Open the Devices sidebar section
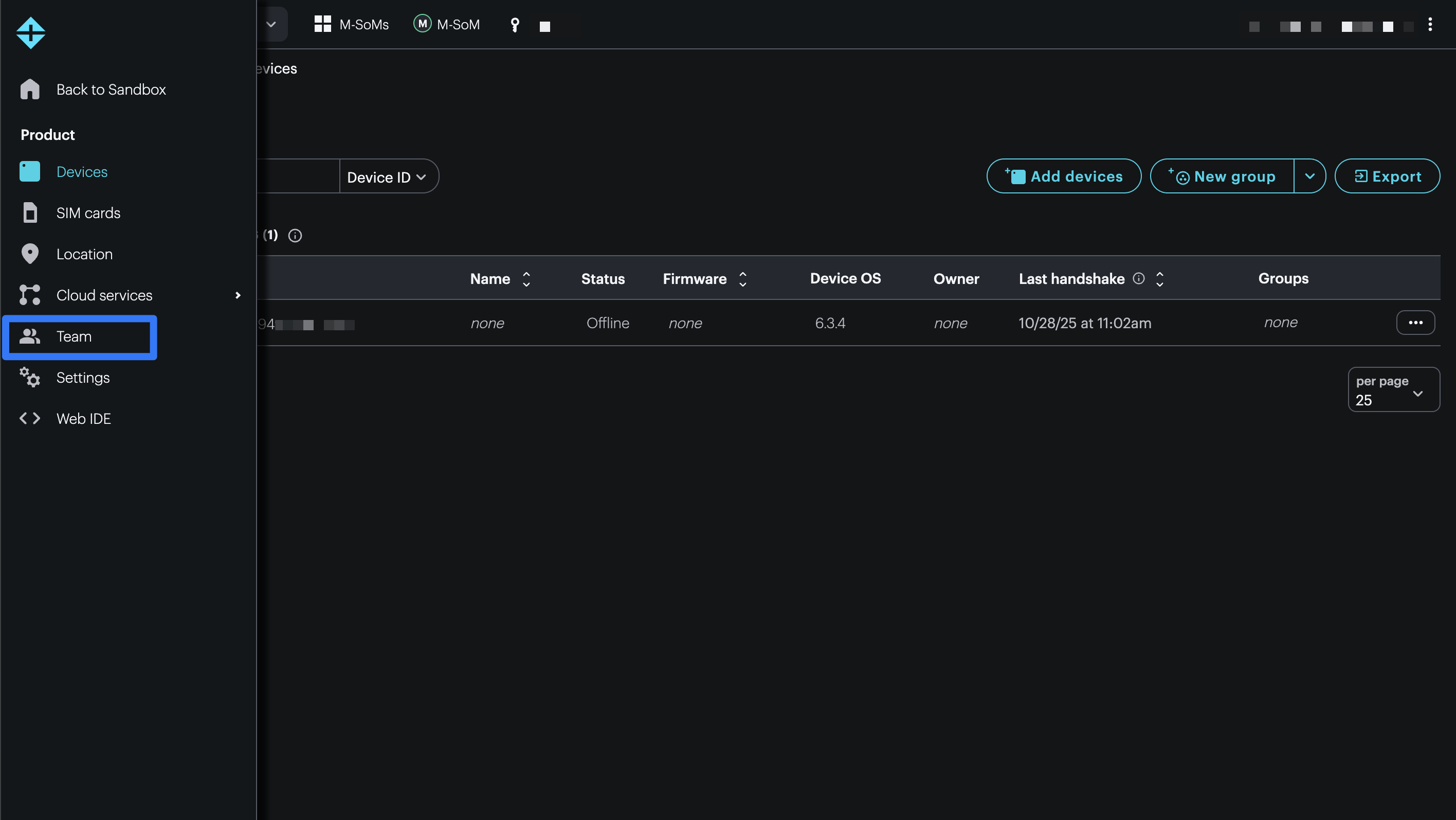 pos(81,172)
